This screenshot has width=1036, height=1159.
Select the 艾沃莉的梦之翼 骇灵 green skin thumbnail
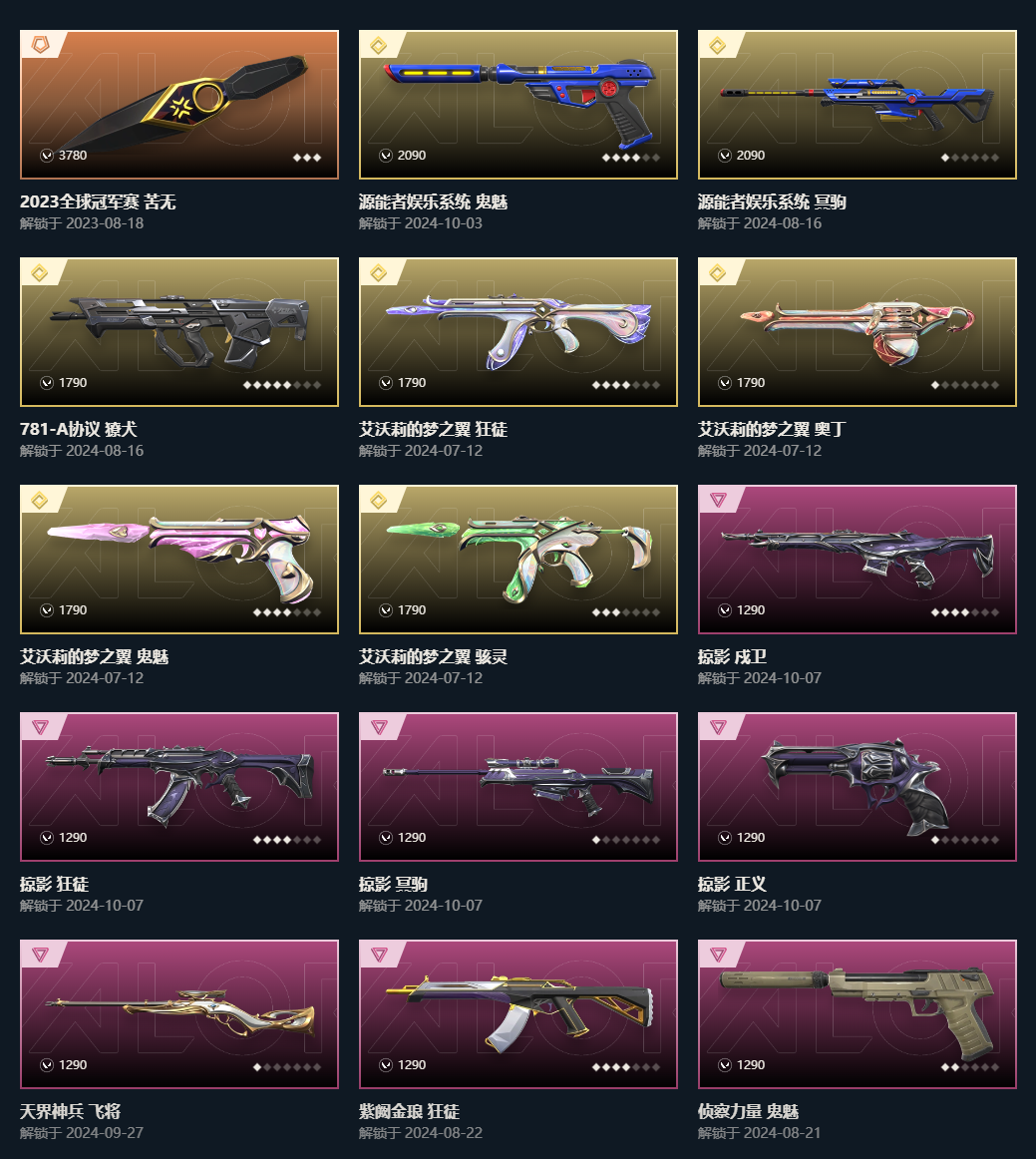point(518,560)
